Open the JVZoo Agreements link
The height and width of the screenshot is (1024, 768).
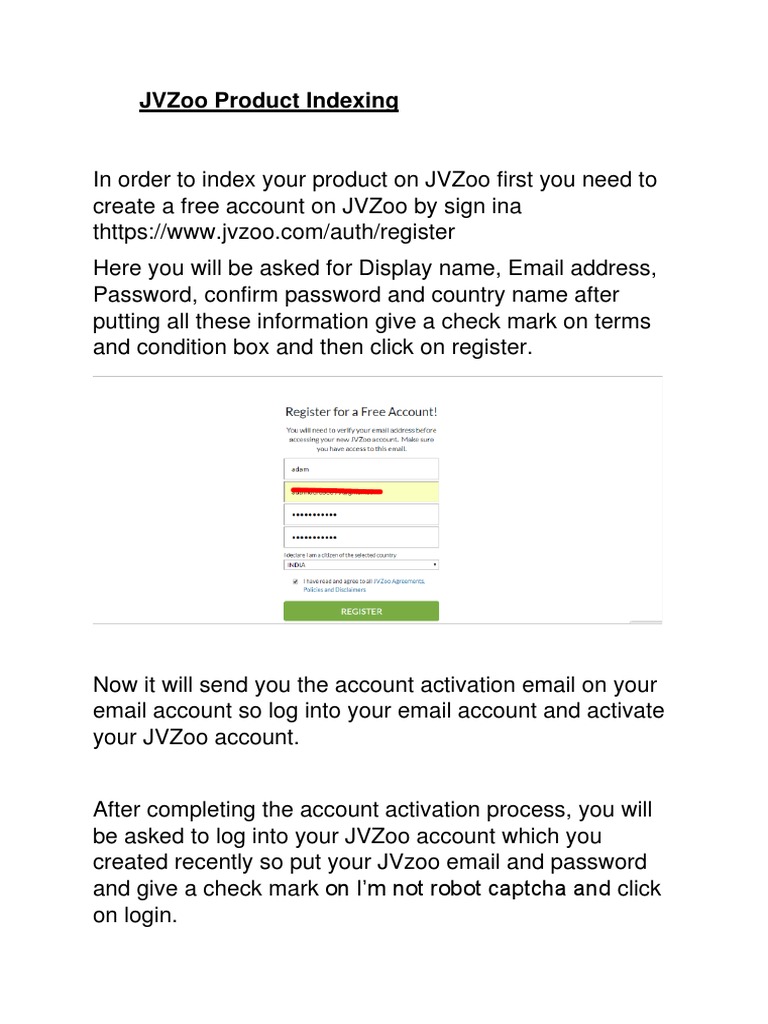pyautogui.click(x=400, y=580)
